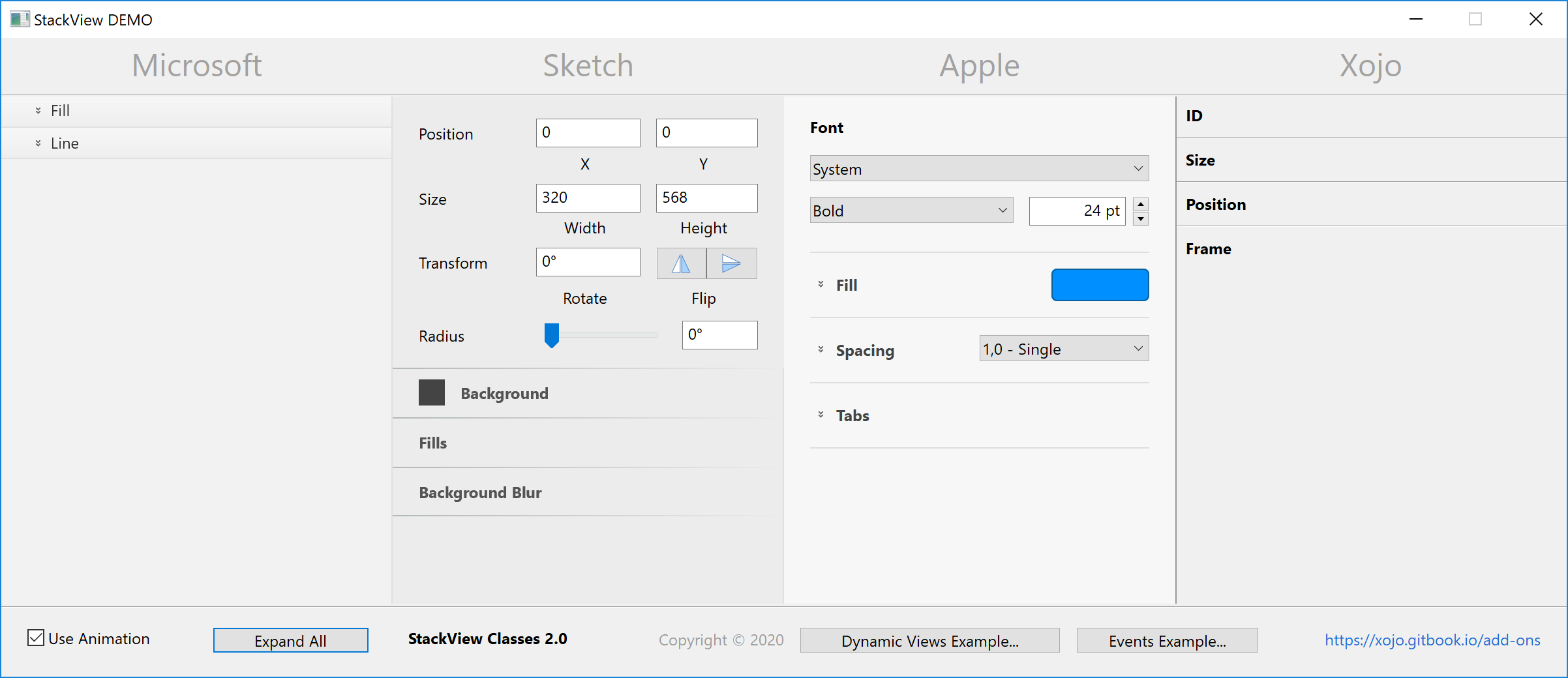Viewport: 1568px width, 678px height.
Task: Minimize the StackView DEMO window
Action: 1415,20
